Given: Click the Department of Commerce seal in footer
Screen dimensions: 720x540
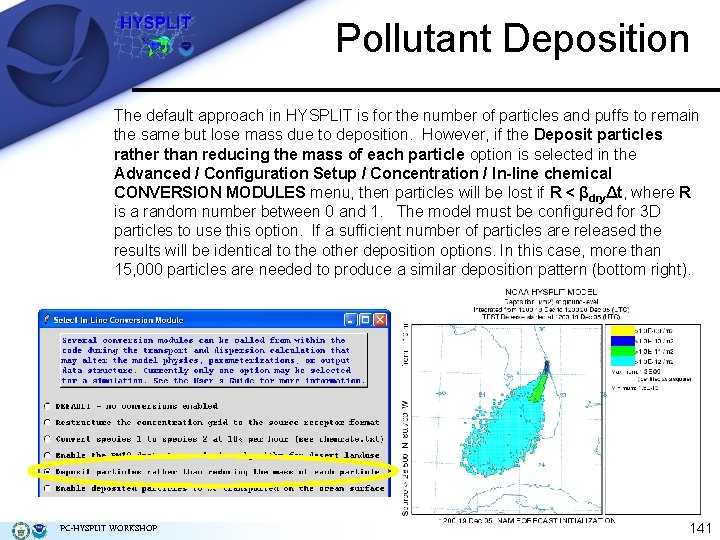Looking at the screenshot, I should (x=20, y=531).
